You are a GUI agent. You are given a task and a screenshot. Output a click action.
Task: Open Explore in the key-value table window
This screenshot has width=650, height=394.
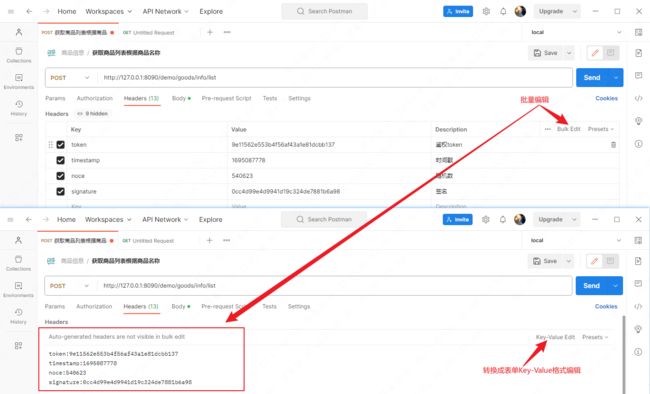pyautogui.click(x=211, y=12)
